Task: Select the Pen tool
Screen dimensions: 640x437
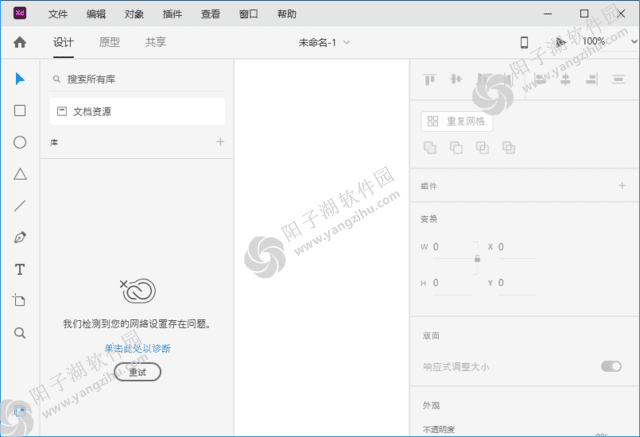Action: coord(20,237)
